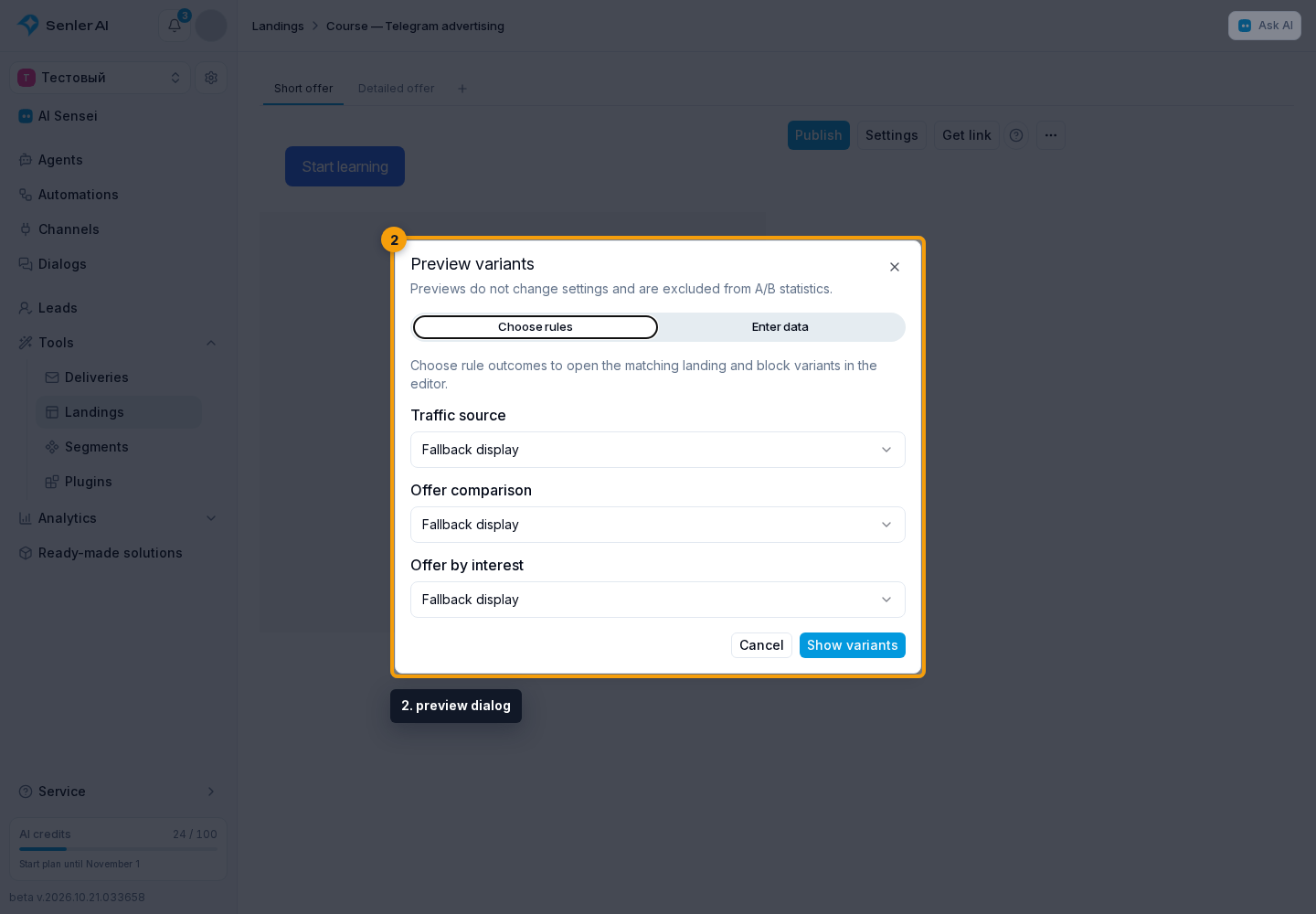Open Dialogs in sidebar
1316x914 pixels.
click(119, 264)
